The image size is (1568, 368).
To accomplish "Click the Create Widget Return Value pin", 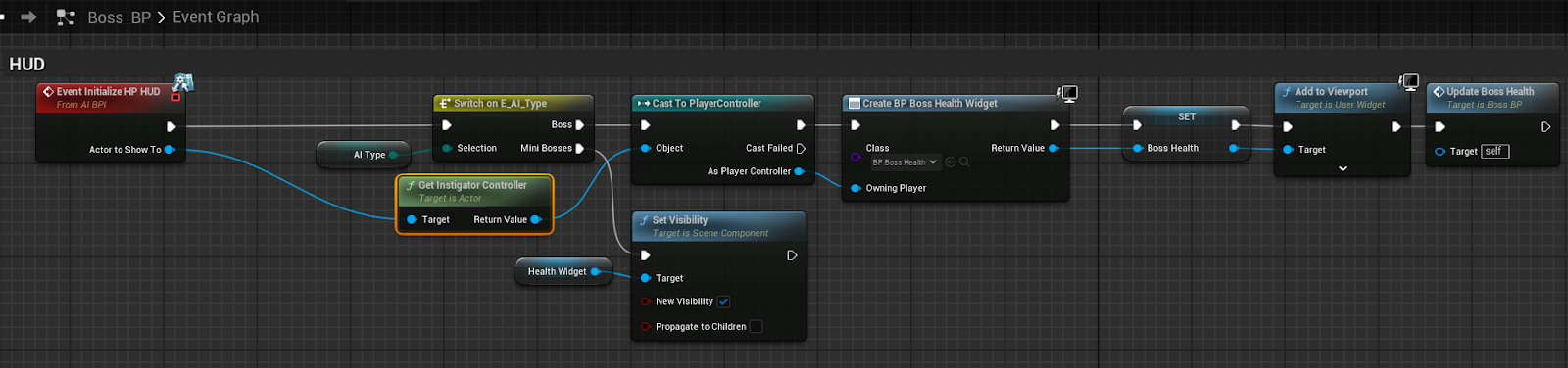I will (x=1053, y=149).
